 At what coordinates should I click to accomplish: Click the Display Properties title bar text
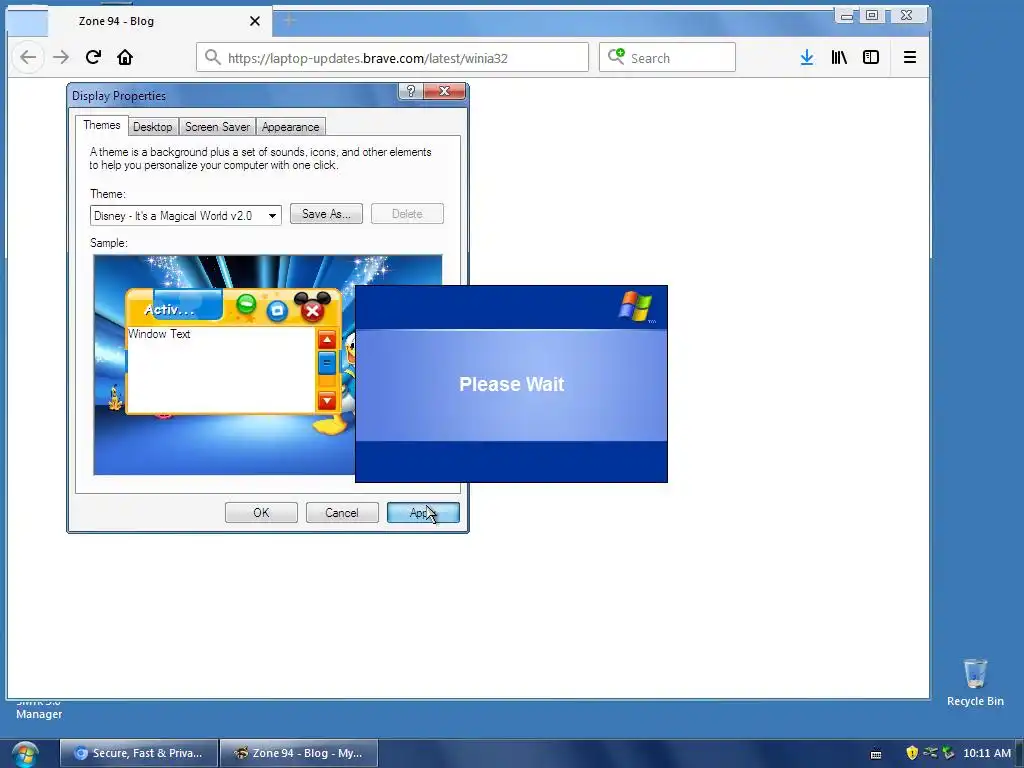(119, 96)
